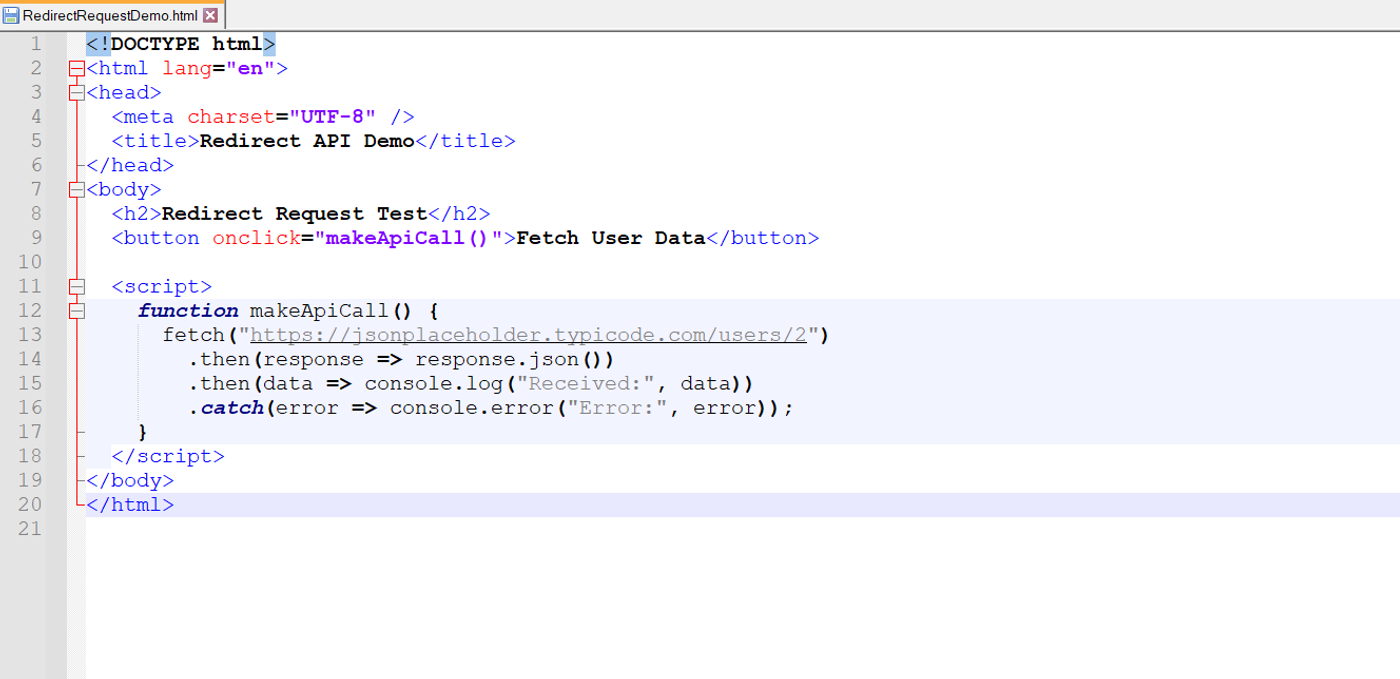Screen dimensions: 1400x679
Task: Click the "makeApiCall()" onclick value
Action: 408,238
